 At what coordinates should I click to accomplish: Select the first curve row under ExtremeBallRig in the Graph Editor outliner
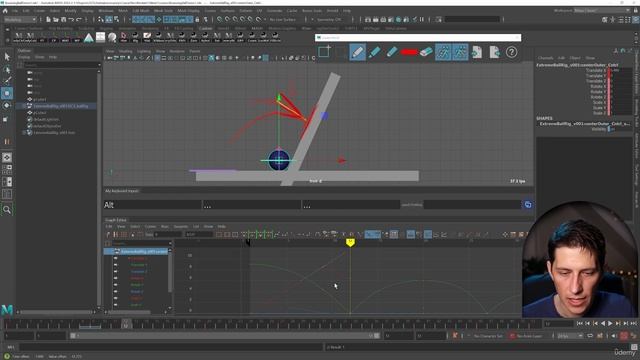tap(139, 258)
